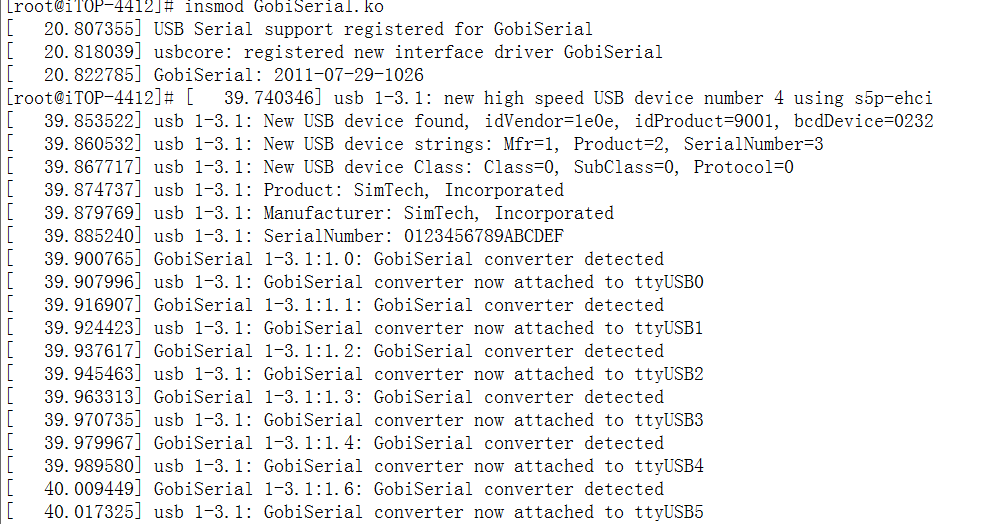Click the Protocol=0 device class text
Image resolution: width=984 pixels, height=524 pixels.
743,168
